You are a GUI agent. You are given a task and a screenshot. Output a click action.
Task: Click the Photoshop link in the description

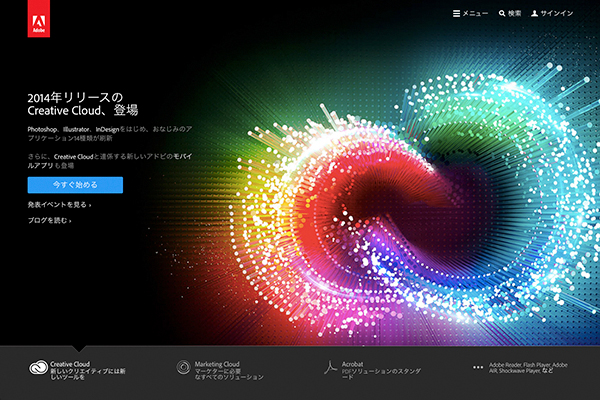tap(45, 131)
